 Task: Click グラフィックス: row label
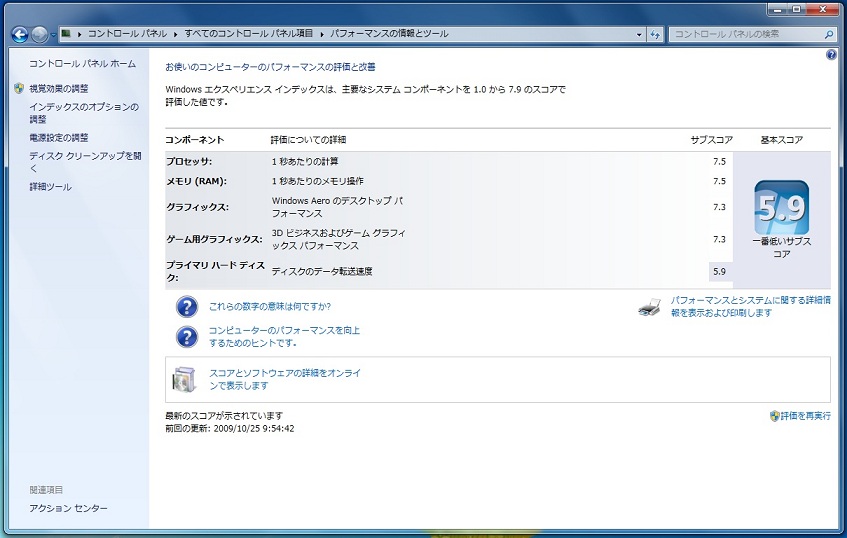click(x=197, y=207)
